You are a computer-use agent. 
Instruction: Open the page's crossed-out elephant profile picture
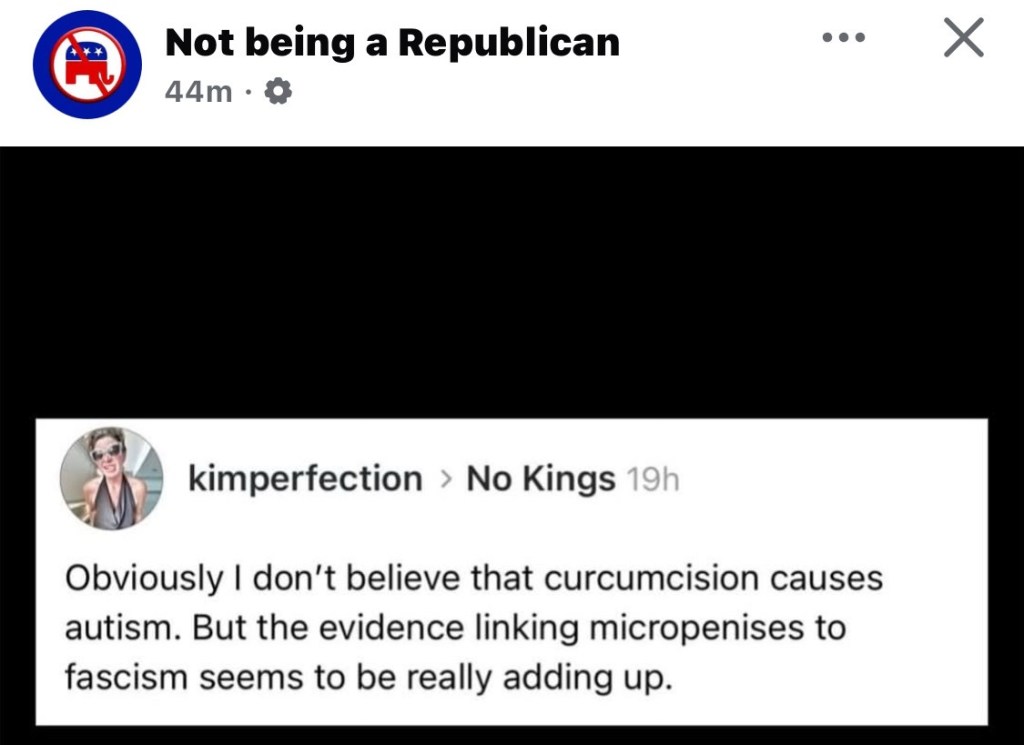[87, 65]
